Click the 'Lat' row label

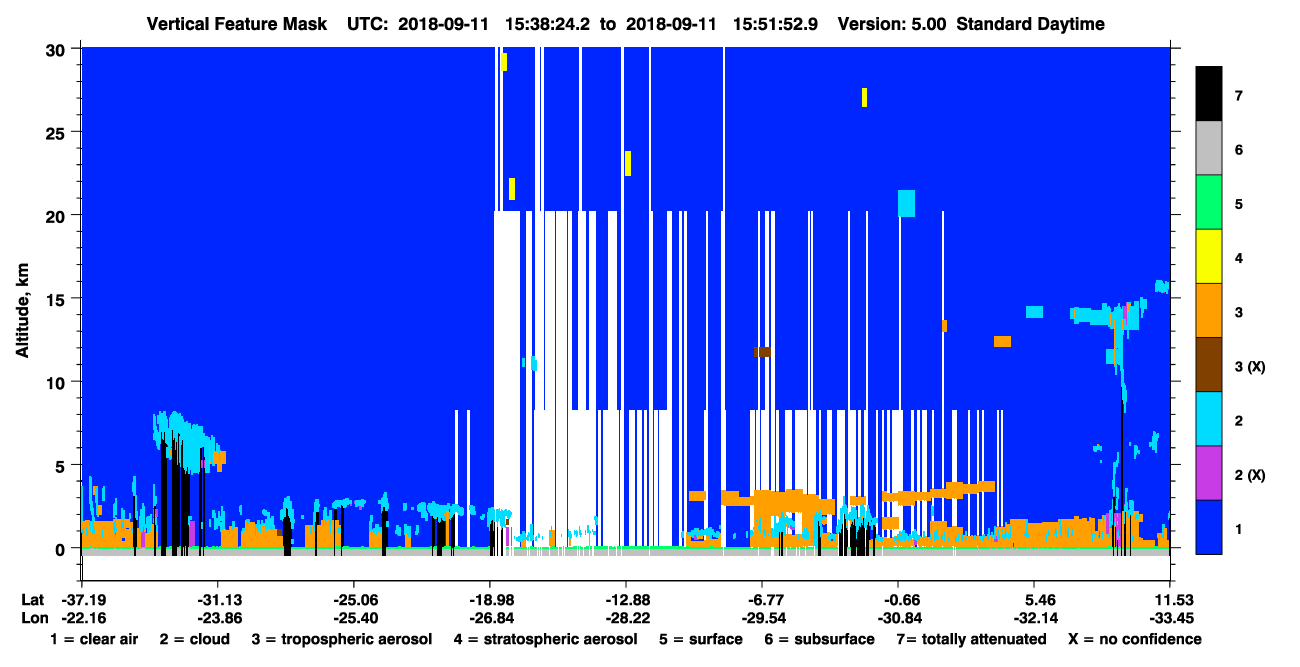tap(32, 600)
